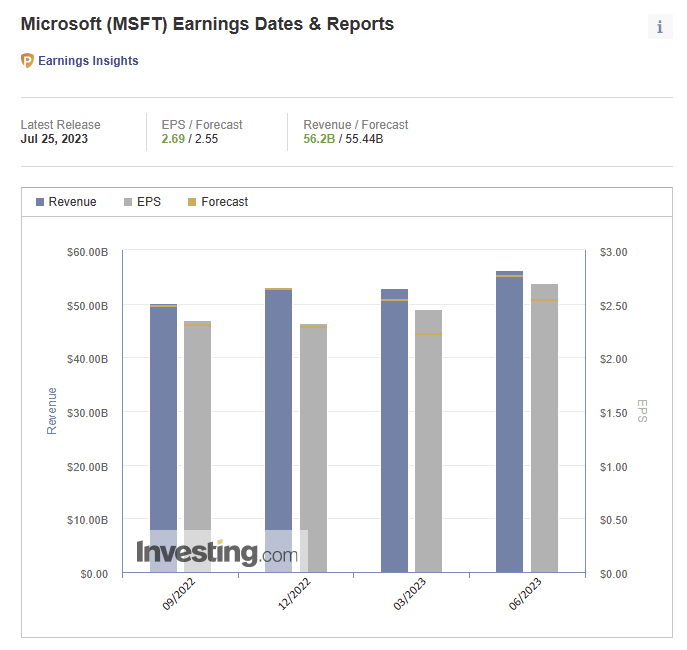Select the 12/2022 EPS bar

(x=313, y=448)
